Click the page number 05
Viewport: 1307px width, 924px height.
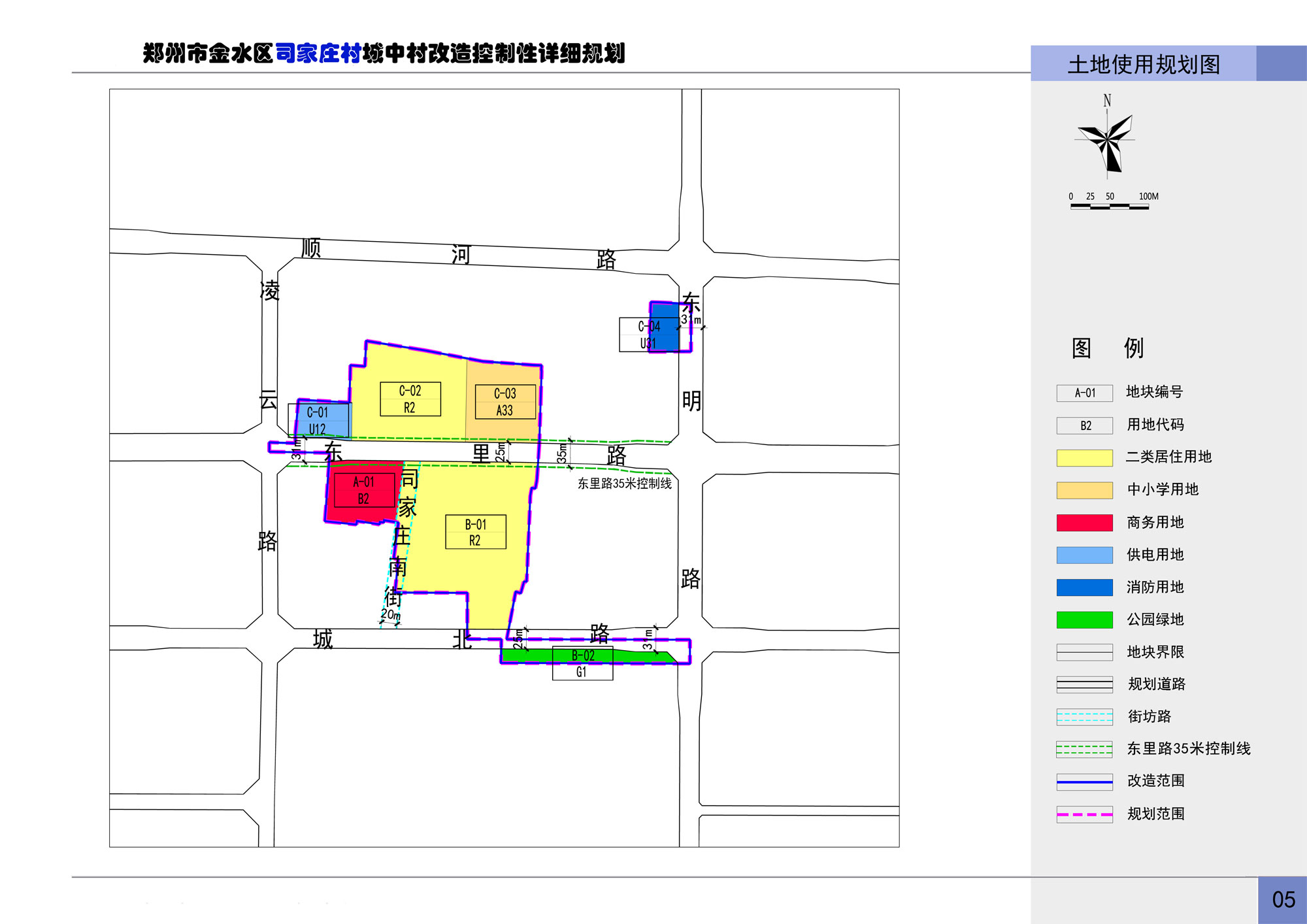coord(1283,900)
